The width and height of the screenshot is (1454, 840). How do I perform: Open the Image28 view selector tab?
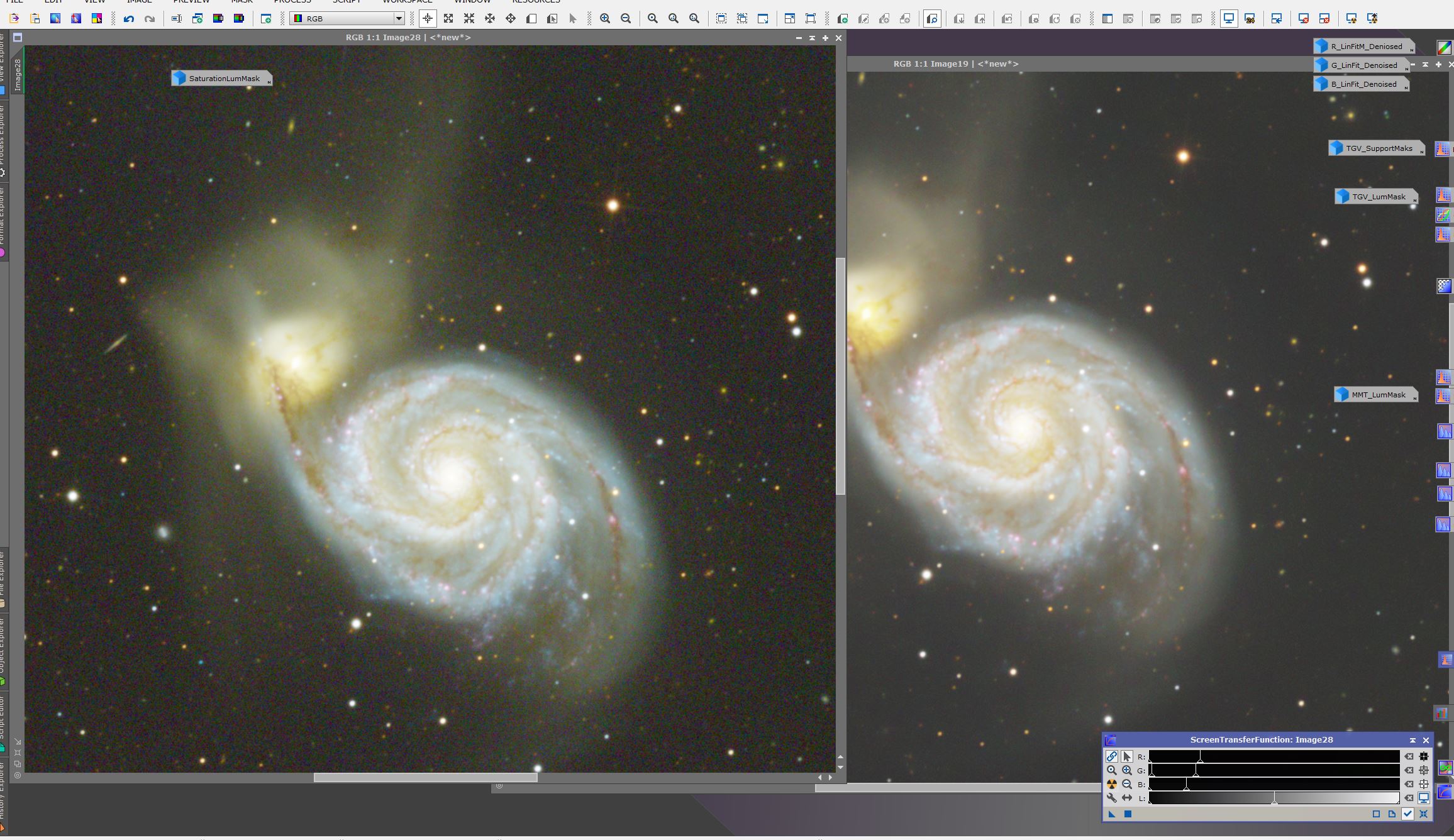click(18, 74)
